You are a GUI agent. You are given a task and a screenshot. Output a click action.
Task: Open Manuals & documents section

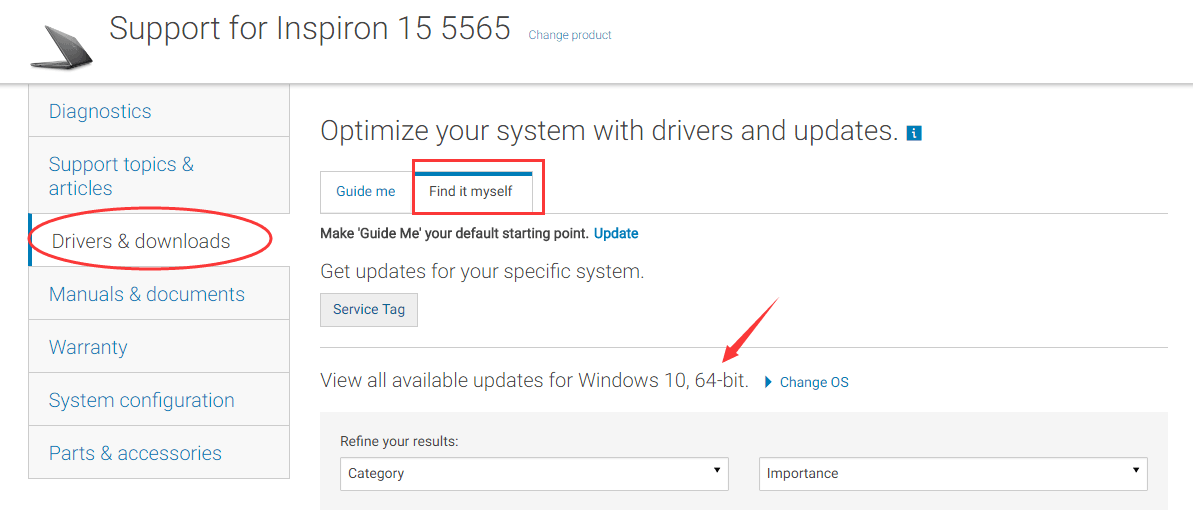159,294
